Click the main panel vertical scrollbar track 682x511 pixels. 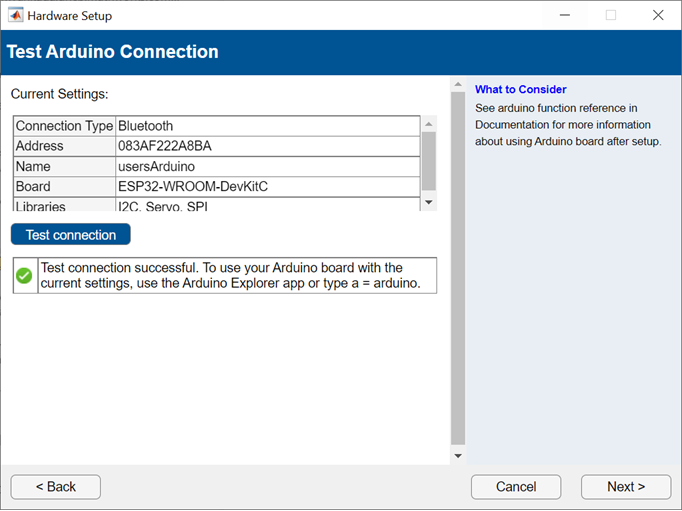[x=458, y=270]
